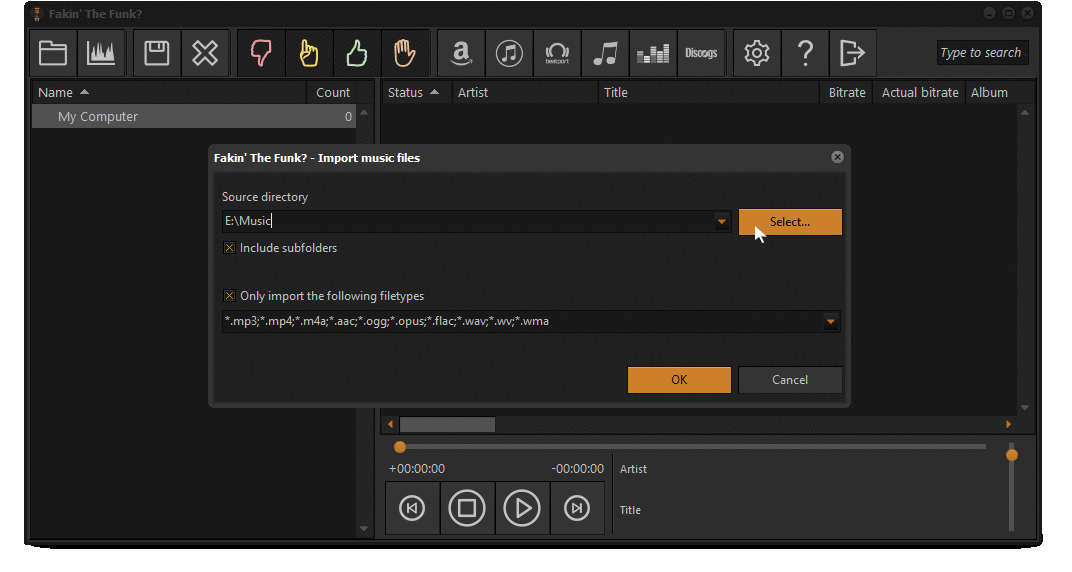The width and height of the screenshot is (1072, 572).
Task: Expand the Source directory dropdown arrow
Action: [721, 221]
